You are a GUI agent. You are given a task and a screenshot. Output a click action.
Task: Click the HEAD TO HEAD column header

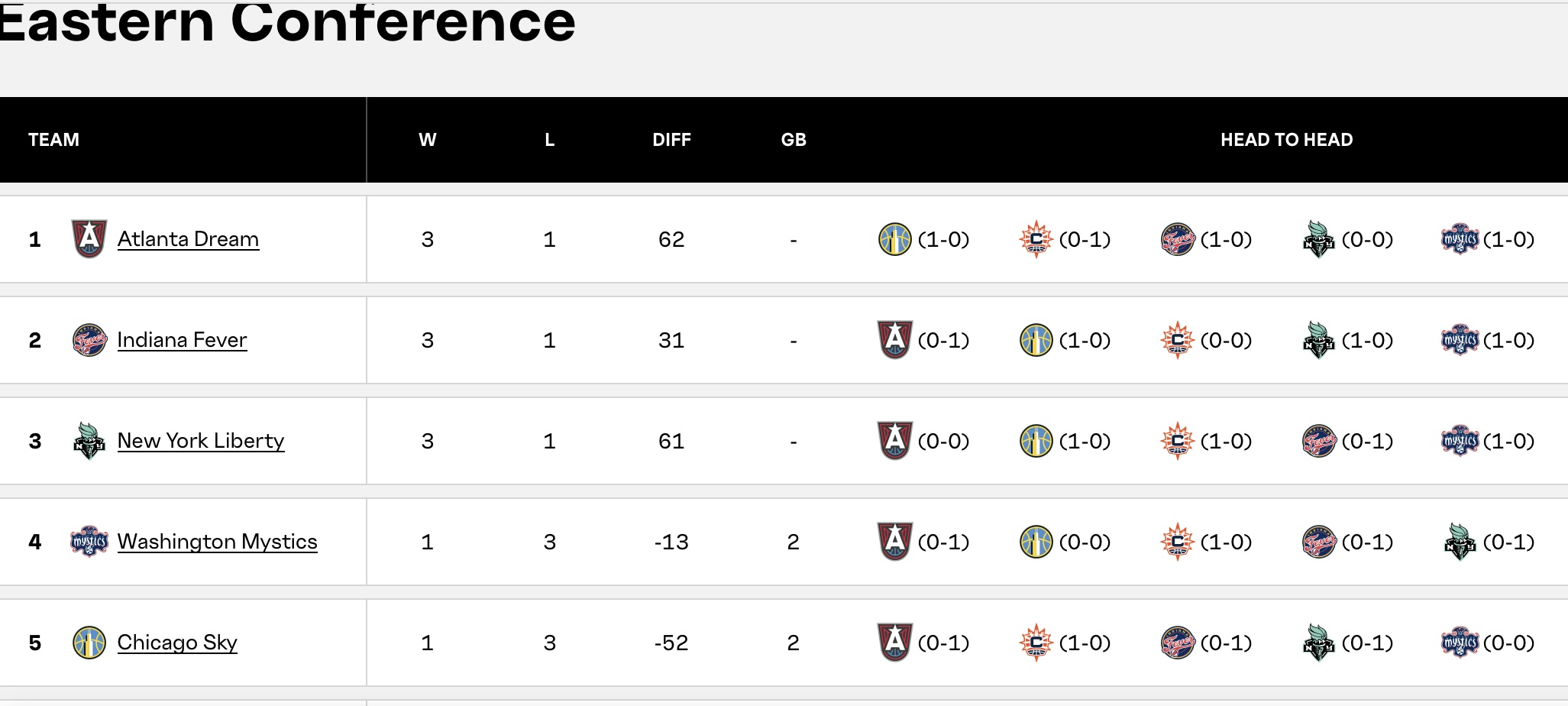pyautogui.click(x=1286, y=140)
